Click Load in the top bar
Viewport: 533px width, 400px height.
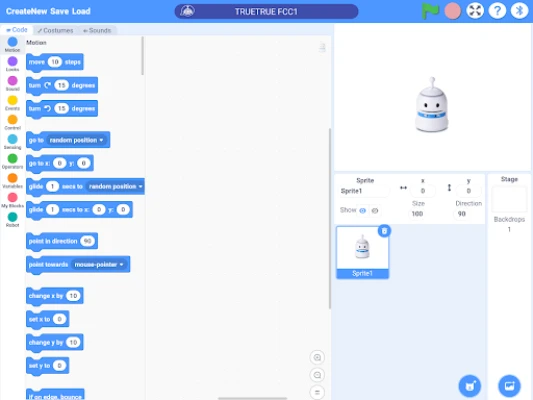tap(81, 11)
